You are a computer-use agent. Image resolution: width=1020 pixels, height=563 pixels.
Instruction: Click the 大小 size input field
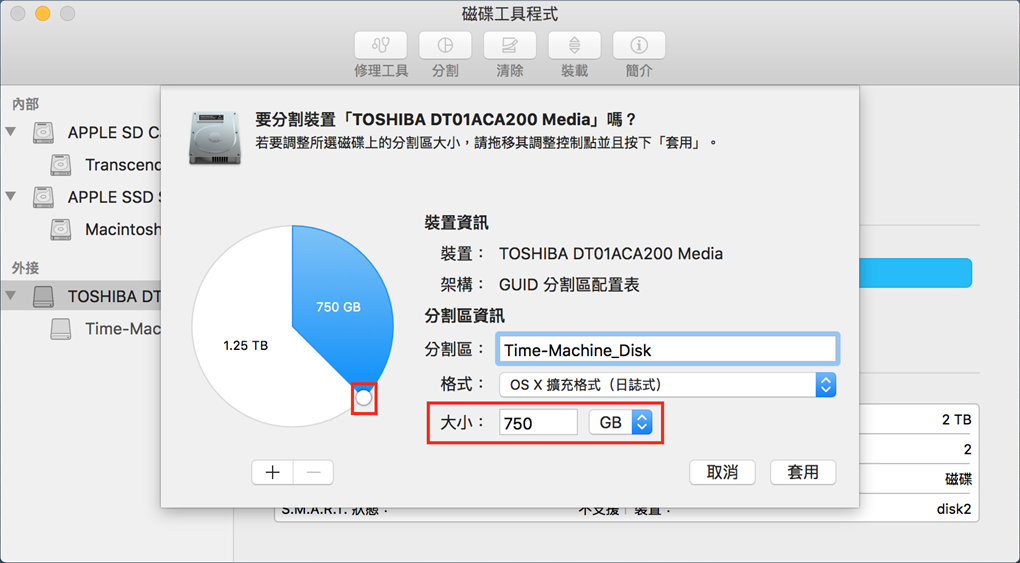[x=538, y=422]
